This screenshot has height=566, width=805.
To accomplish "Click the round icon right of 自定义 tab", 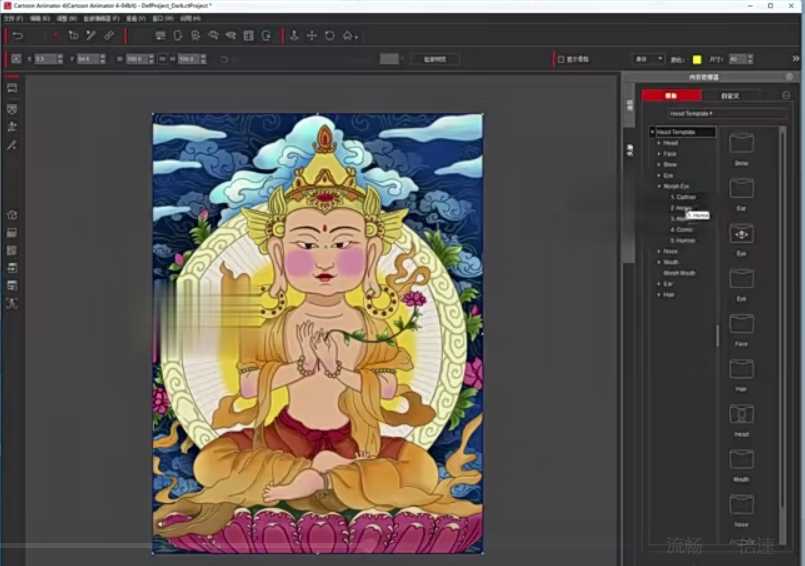I will 786,96.
